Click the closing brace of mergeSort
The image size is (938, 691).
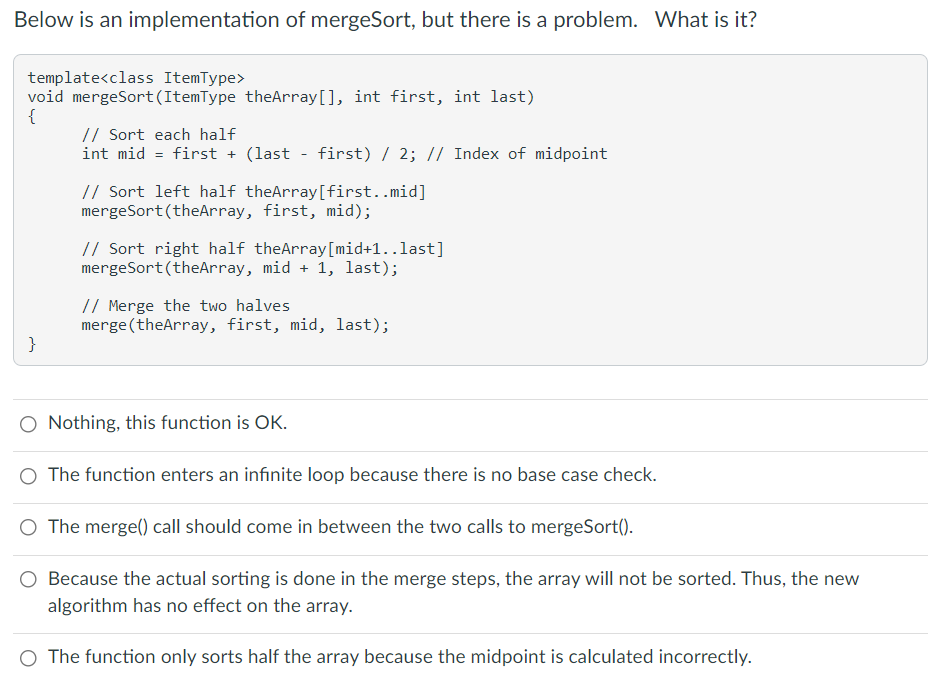click(x=32, y=343)
